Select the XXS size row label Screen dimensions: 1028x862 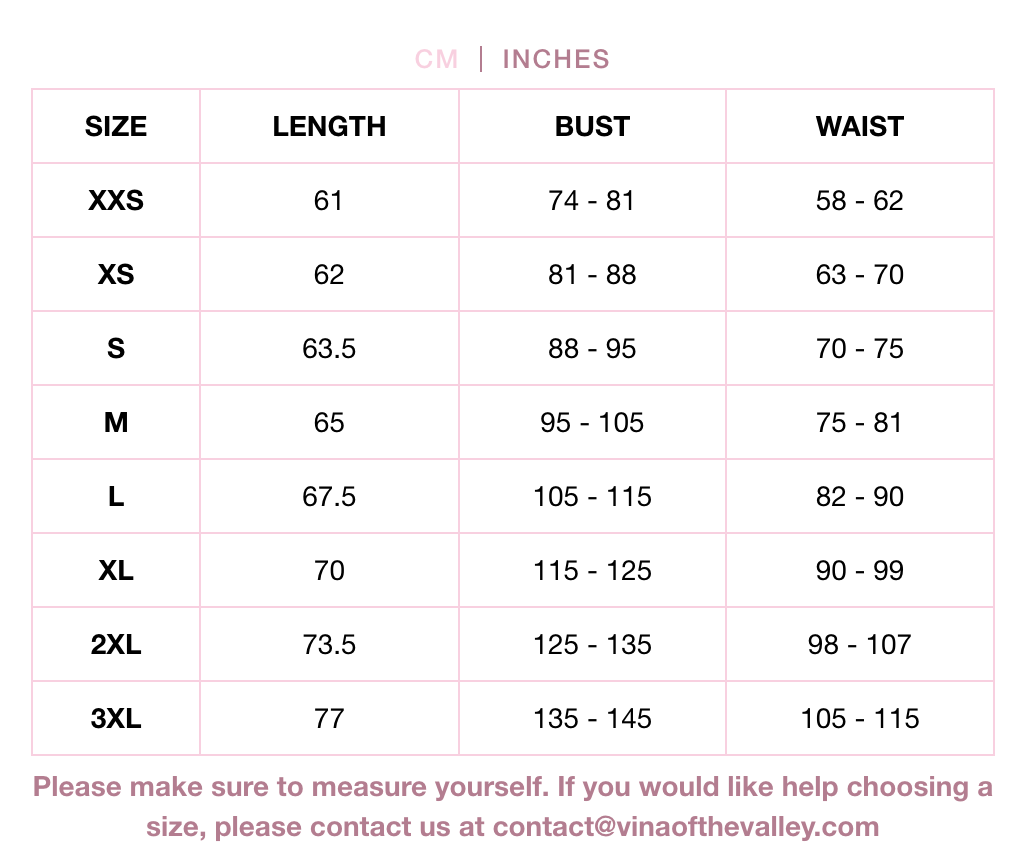point(116,201)
